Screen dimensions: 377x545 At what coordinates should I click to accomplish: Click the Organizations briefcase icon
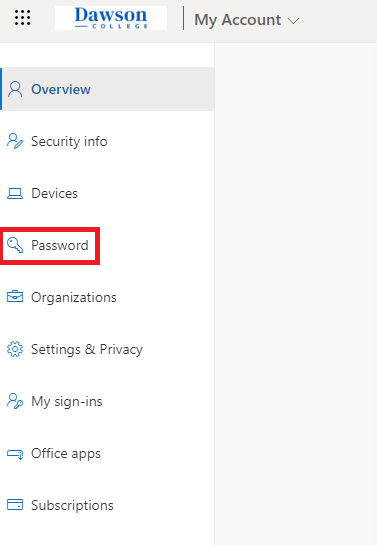[15, 297]
